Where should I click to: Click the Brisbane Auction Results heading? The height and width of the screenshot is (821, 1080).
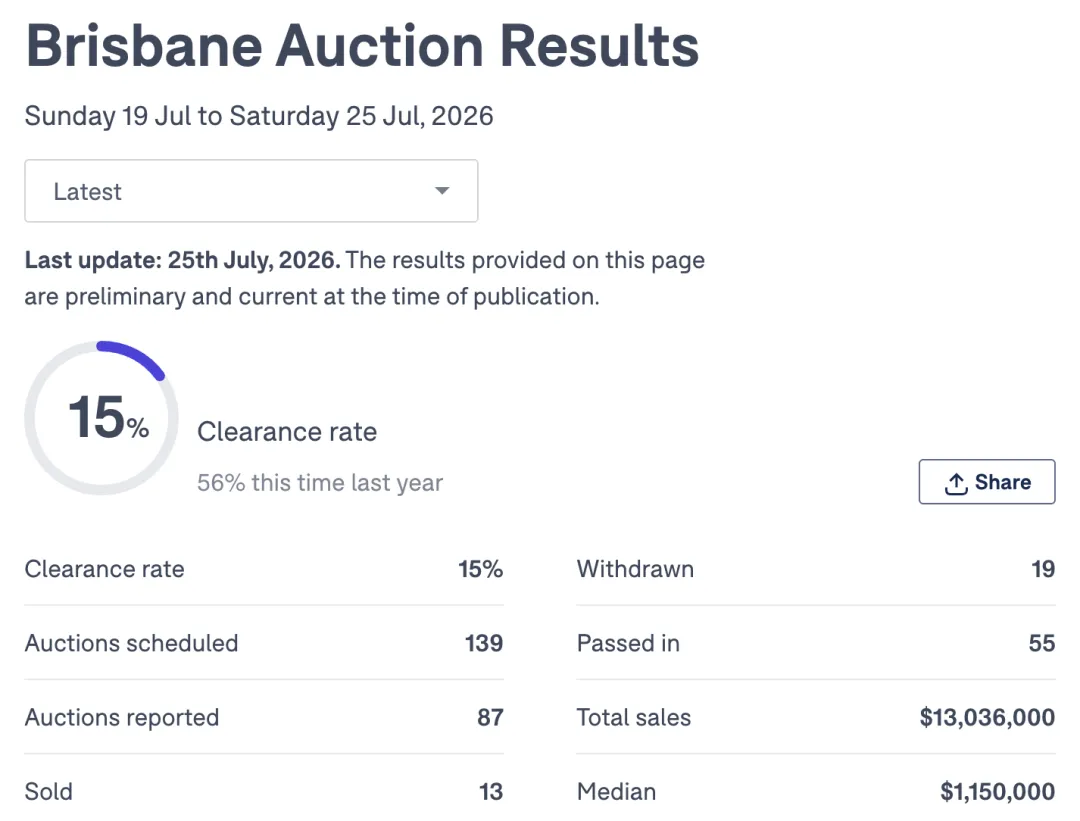(x=362, y=46)
